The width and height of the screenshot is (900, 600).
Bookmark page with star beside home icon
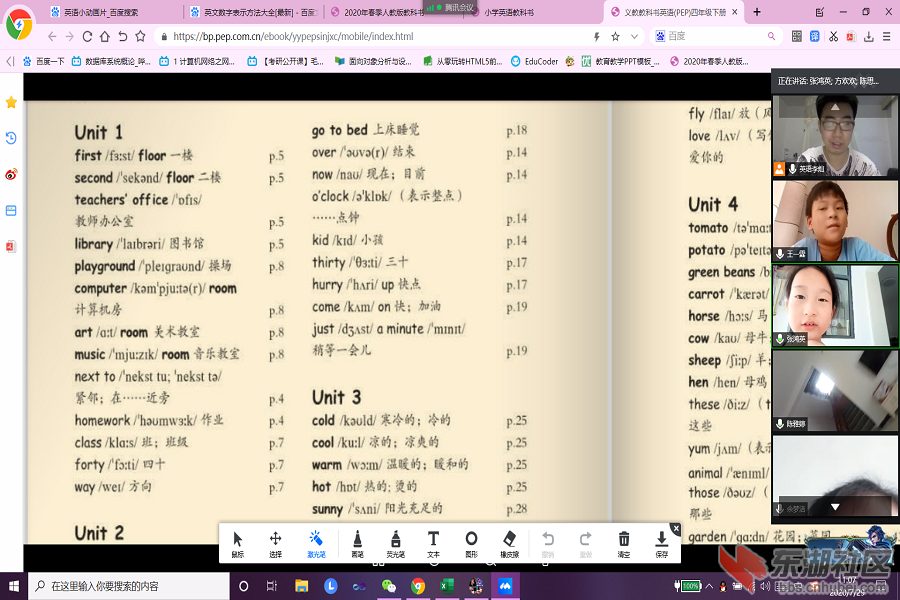pos(140,36)
